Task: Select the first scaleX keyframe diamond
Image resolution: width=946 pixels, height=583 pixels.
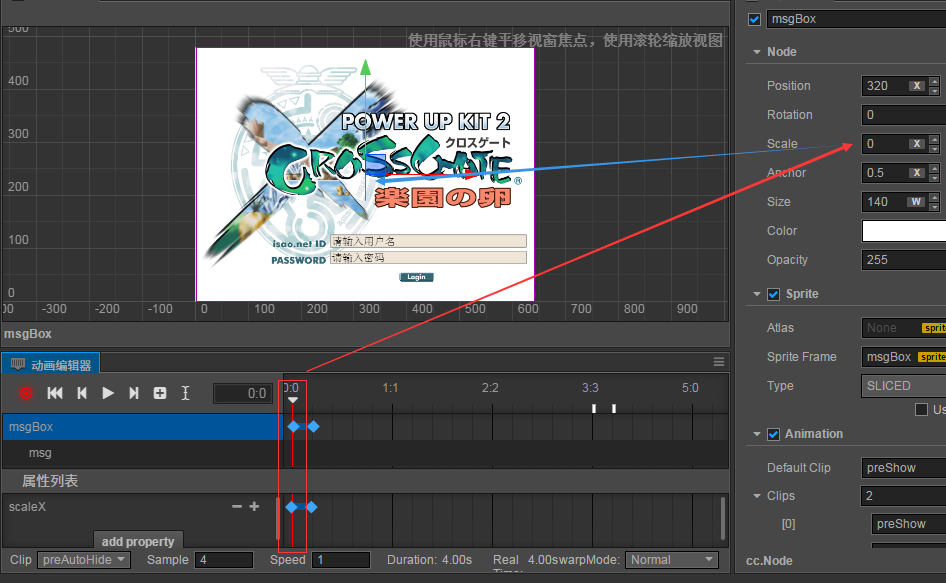Action: (291, 507)
